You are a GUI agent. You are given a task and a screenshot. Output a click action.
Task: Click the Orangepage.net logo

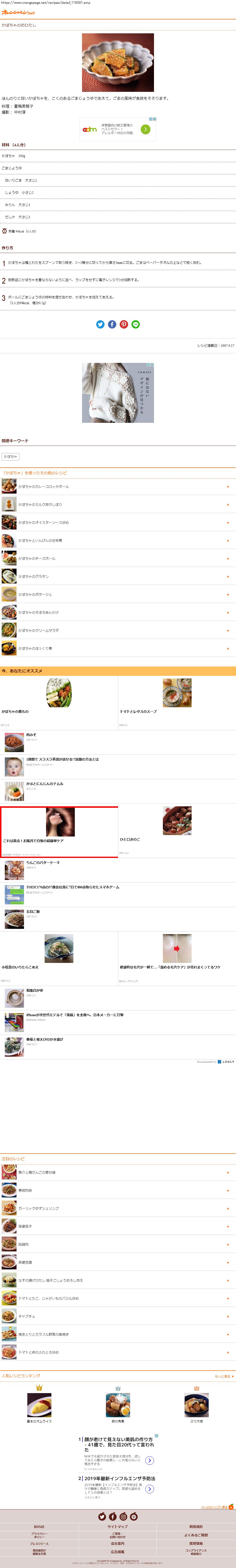click(x=18, y=12)
